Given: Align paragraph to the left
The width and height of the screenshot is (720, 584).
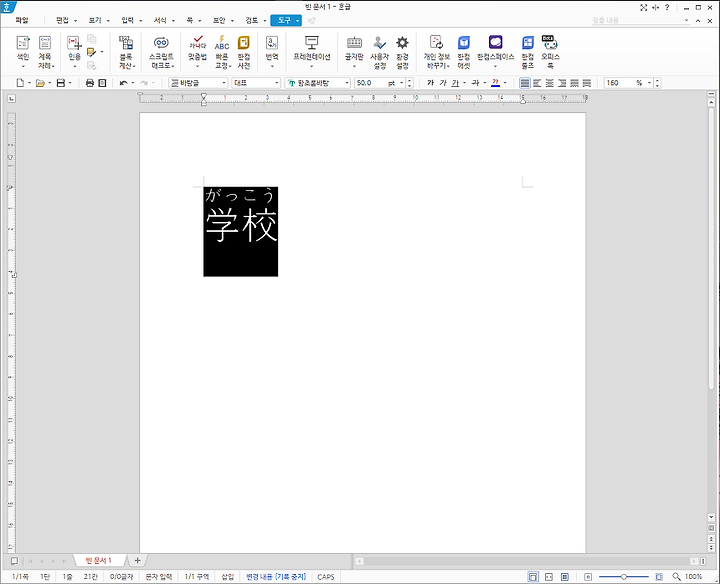Looking at the screenshot, I should tap(537, 83).
